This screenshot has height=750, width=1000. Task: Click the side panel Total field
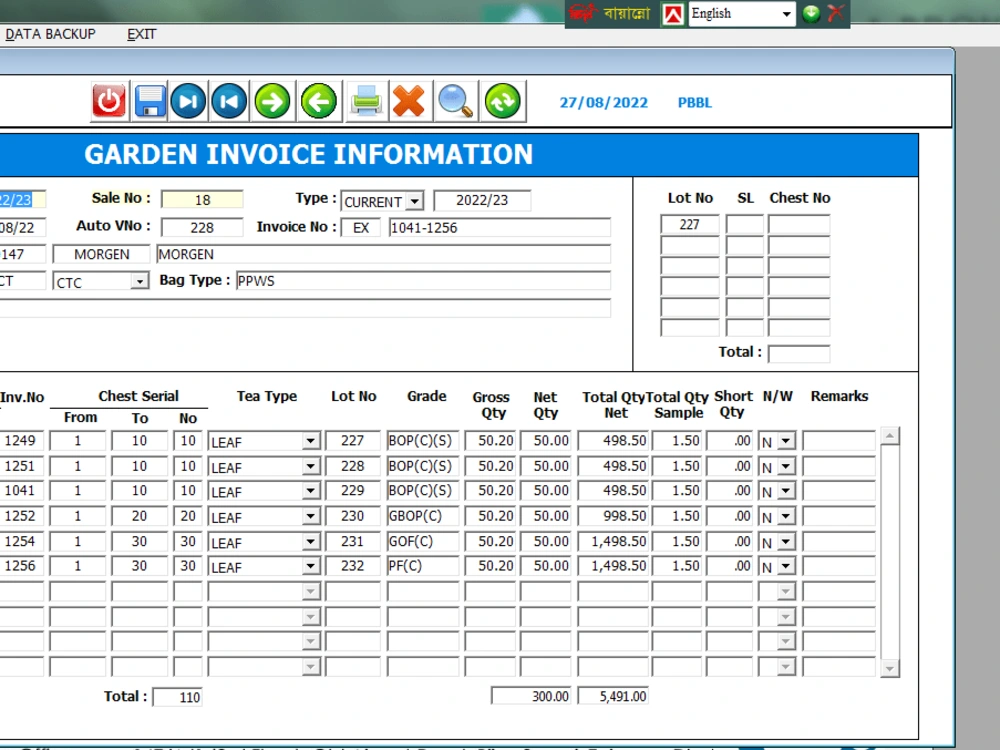click(x=798, y=353)
